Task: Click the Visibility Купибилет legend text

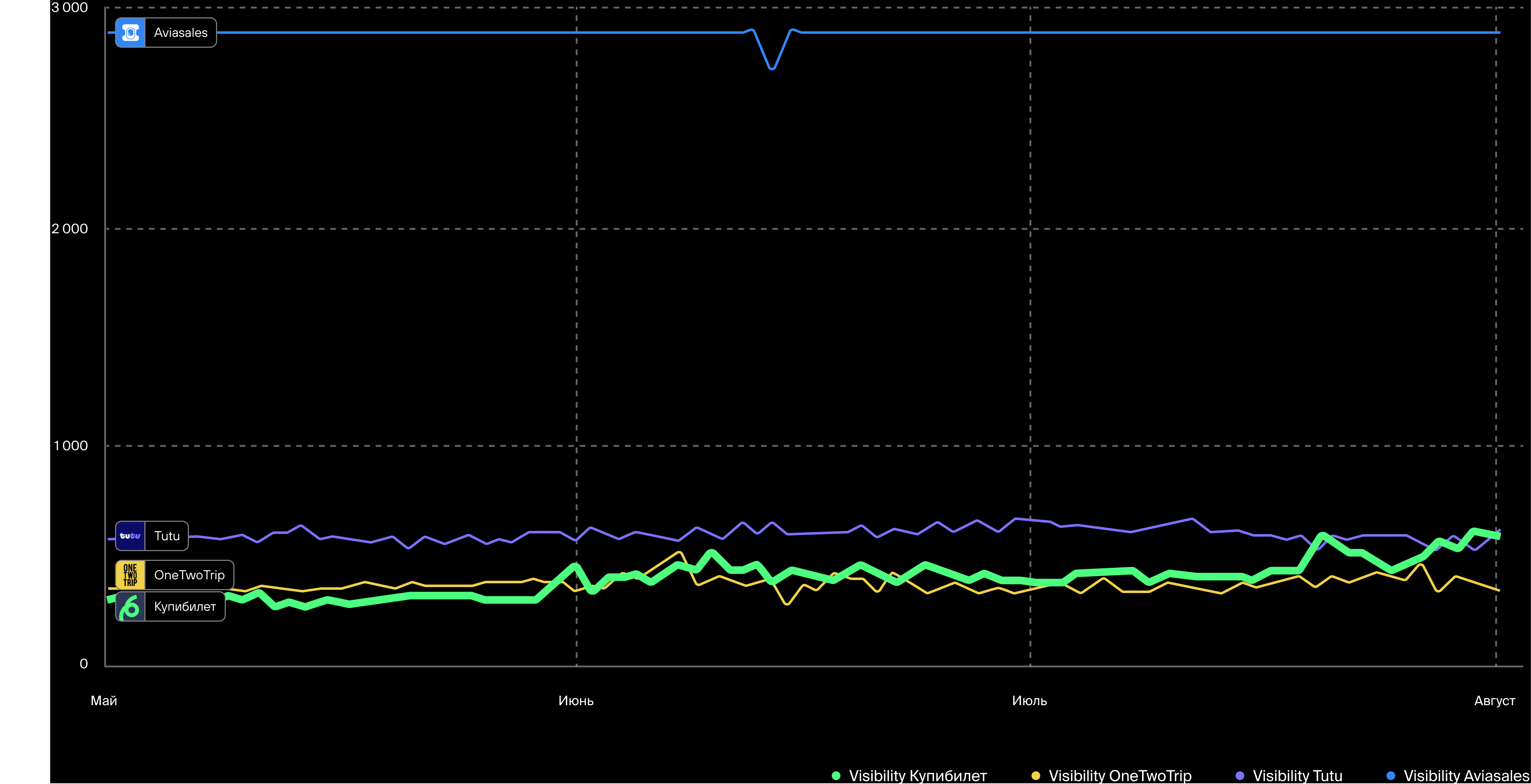Action: 918,776
